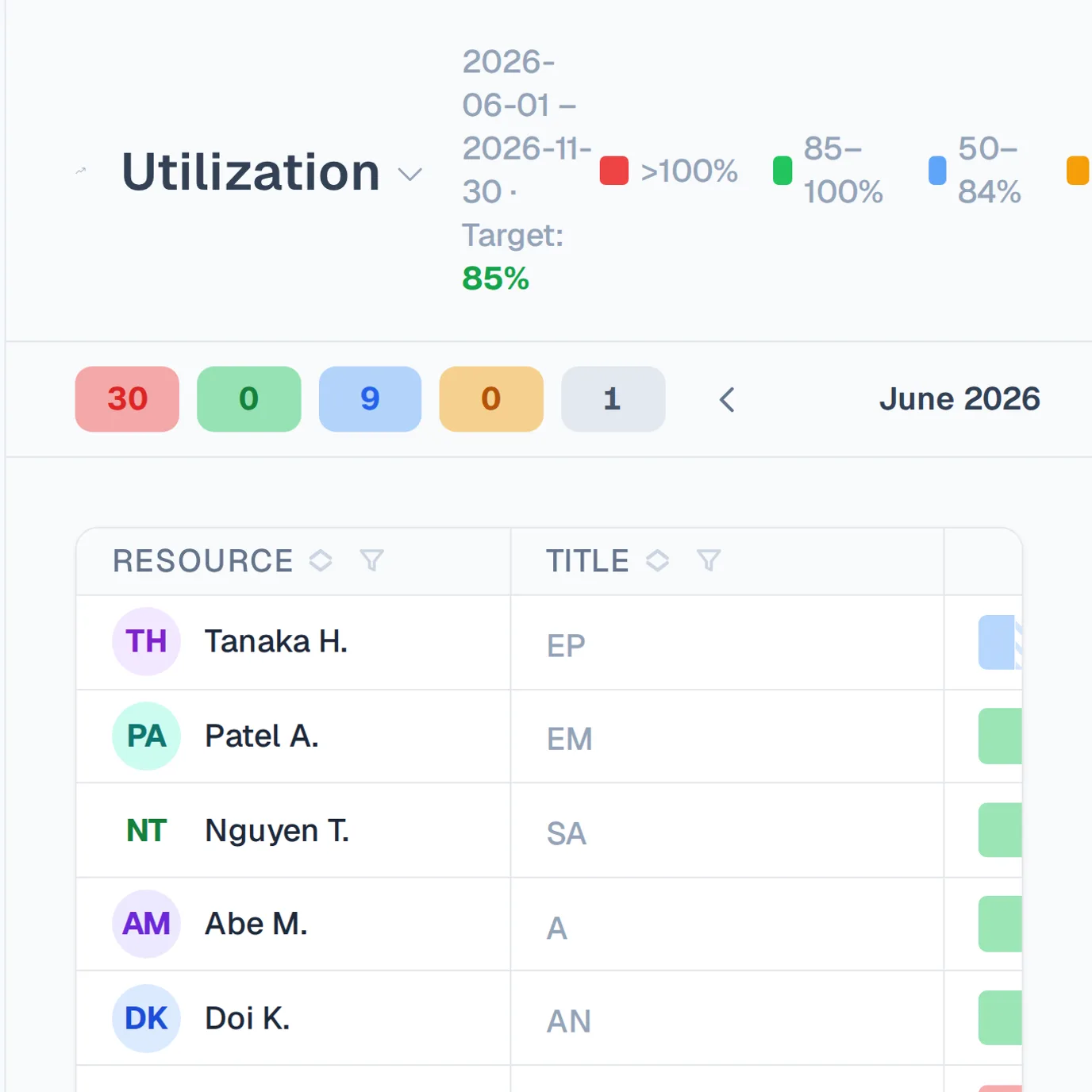Click the TITLE column header label
This screenshot has width=1092, height=1092.
587,561
